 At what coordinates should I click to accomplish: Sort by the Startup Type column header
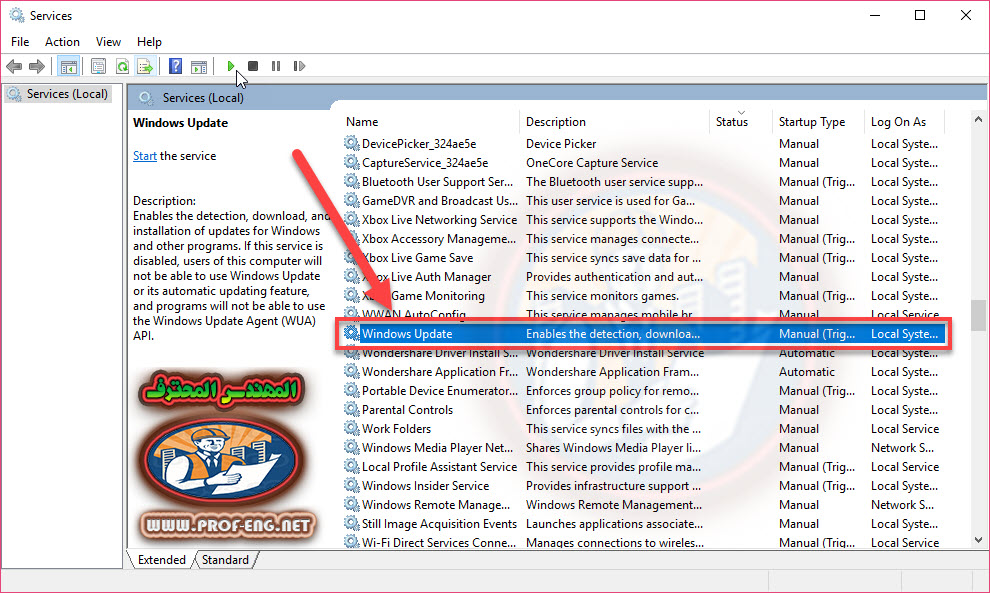point(818,122)
